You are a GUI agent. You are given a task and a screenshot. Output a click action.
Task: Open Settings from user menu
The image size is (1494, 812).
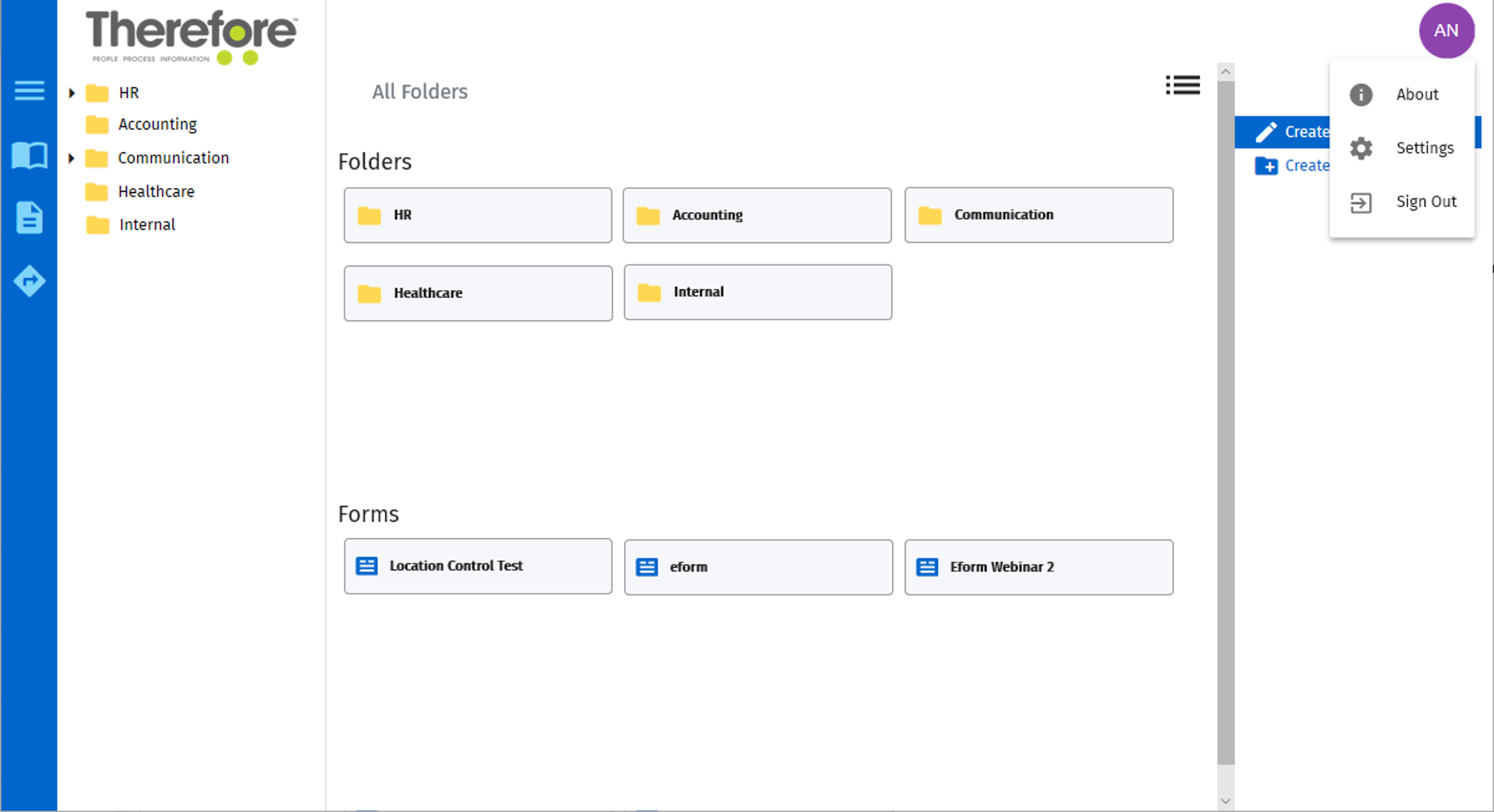click(x=1424, y=148)
